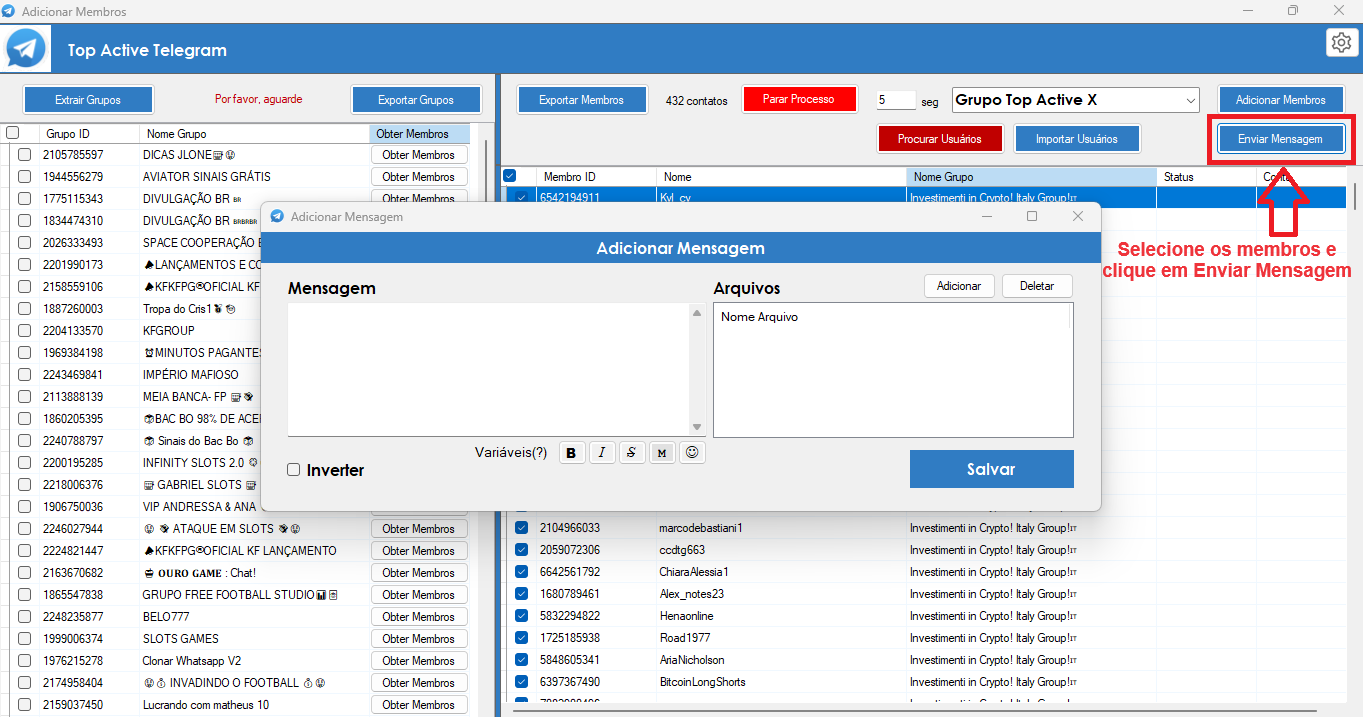This screenshot has width=1363, height=717.
Task: Click the Extrair Grupos button
Action: pyautogui.click(x=88, y=100)
